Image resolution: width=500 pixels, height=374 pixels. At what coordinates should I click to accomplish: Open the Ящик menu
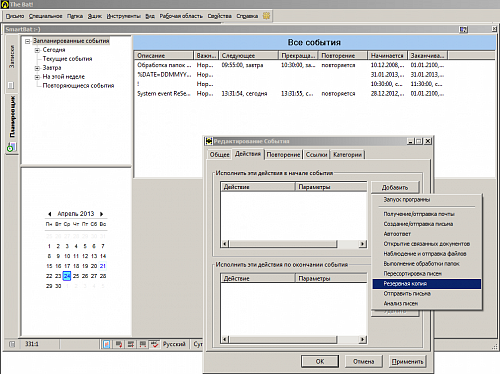(95, 16)
